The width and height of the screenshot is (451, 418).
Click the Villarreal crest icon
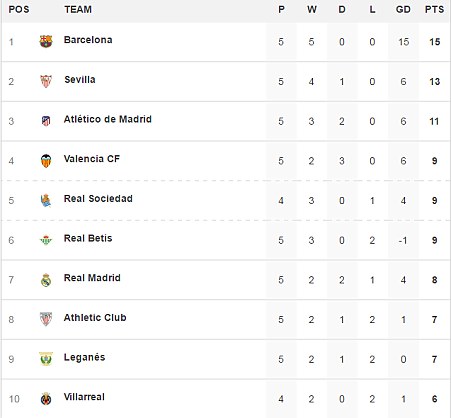coord(46,399)
